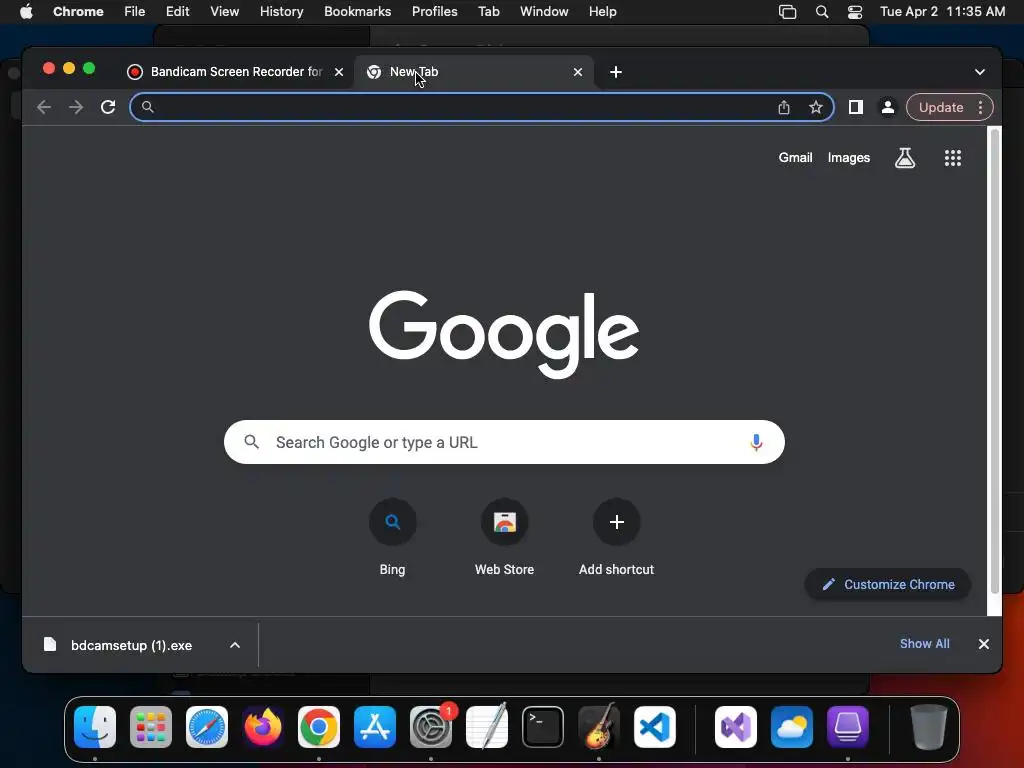1024x768 pixels.
Task: Open the Trash in the Dock
Action: 929,727
